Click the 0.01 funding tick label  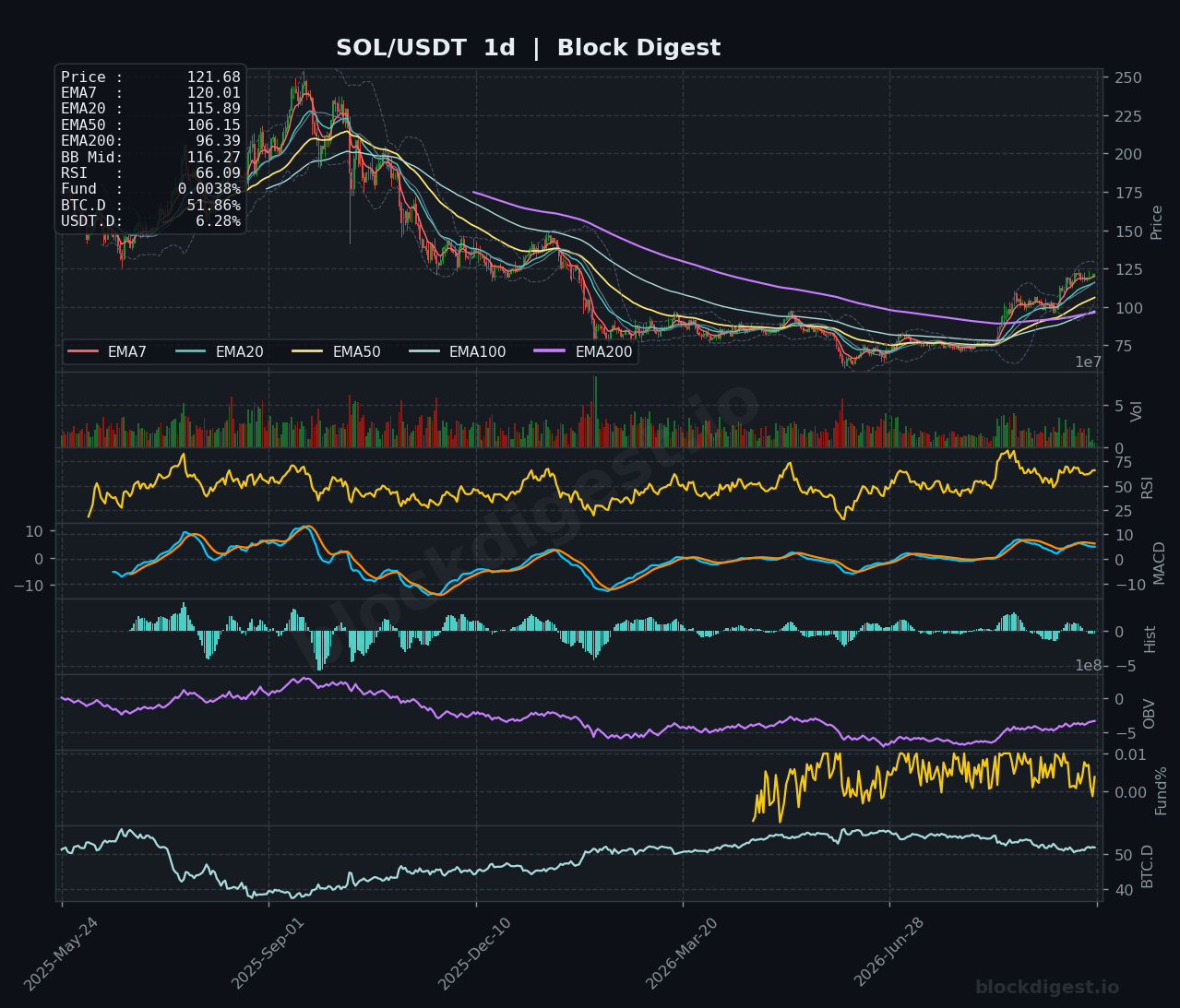point(1130,755)
